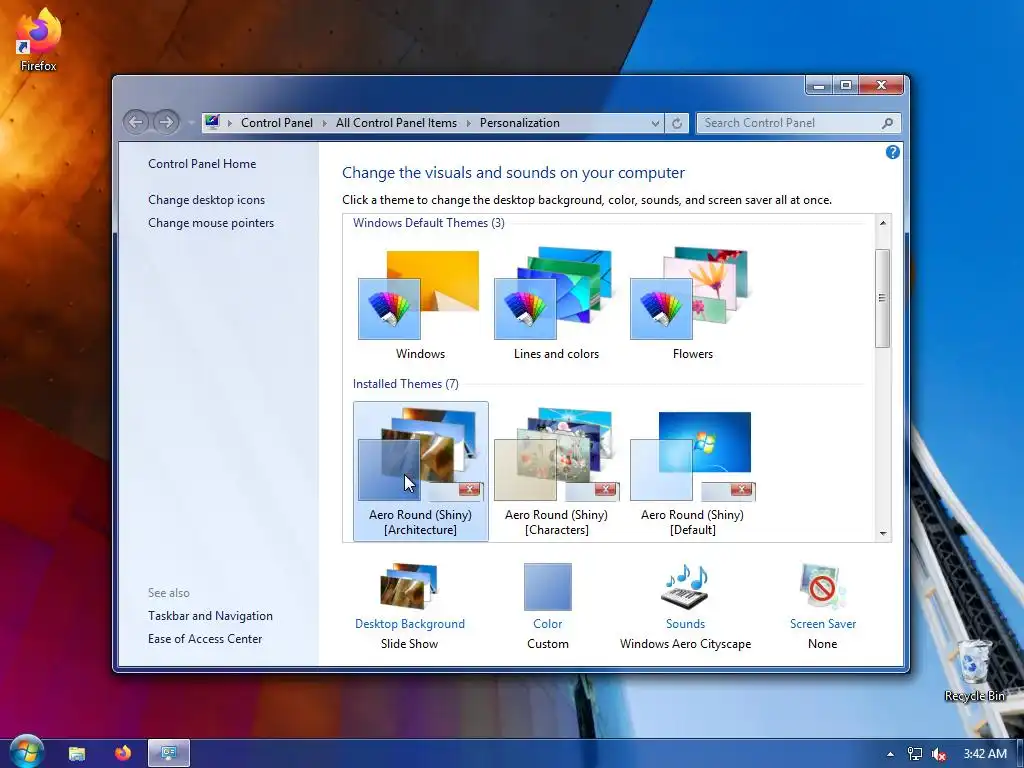Click the Personalization breadcrumb
The width and height of the screenshot is (1024, 768).
click(x=519, y=123)
